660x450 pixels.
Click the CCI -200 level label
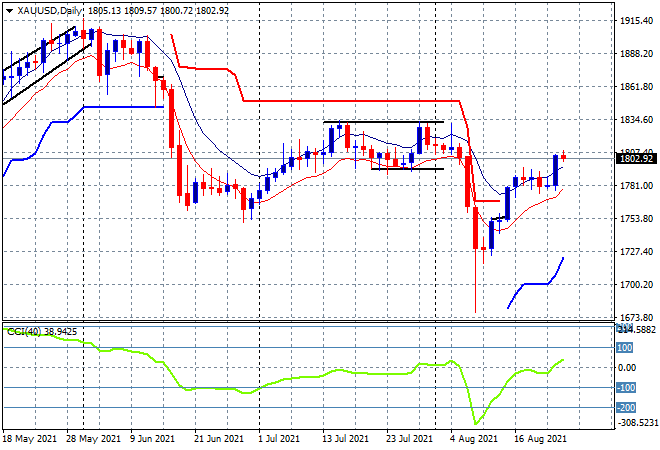point(626,408)
